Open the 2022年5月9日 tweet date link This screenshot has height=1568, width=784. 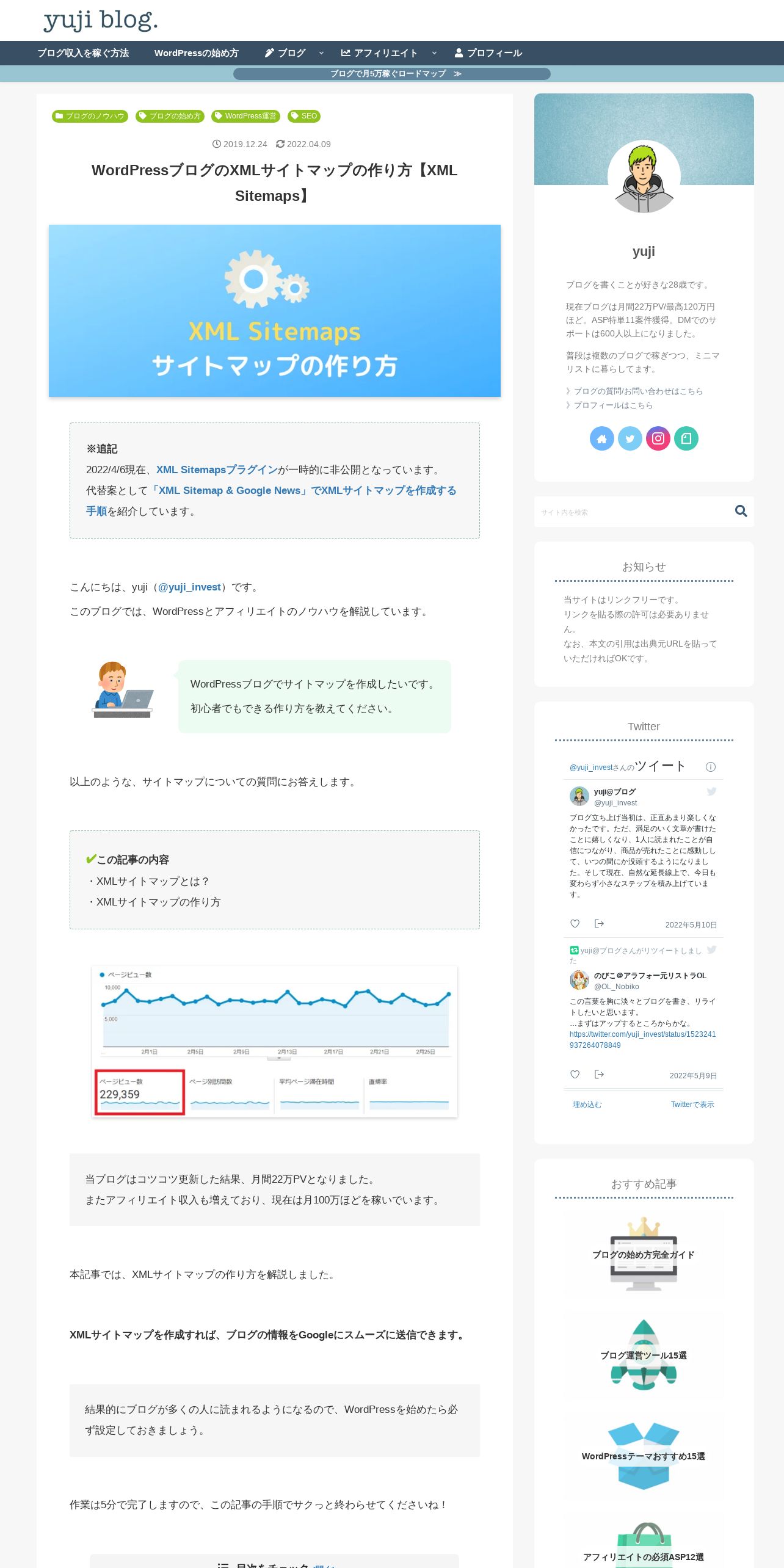[x=693, y=1076]
